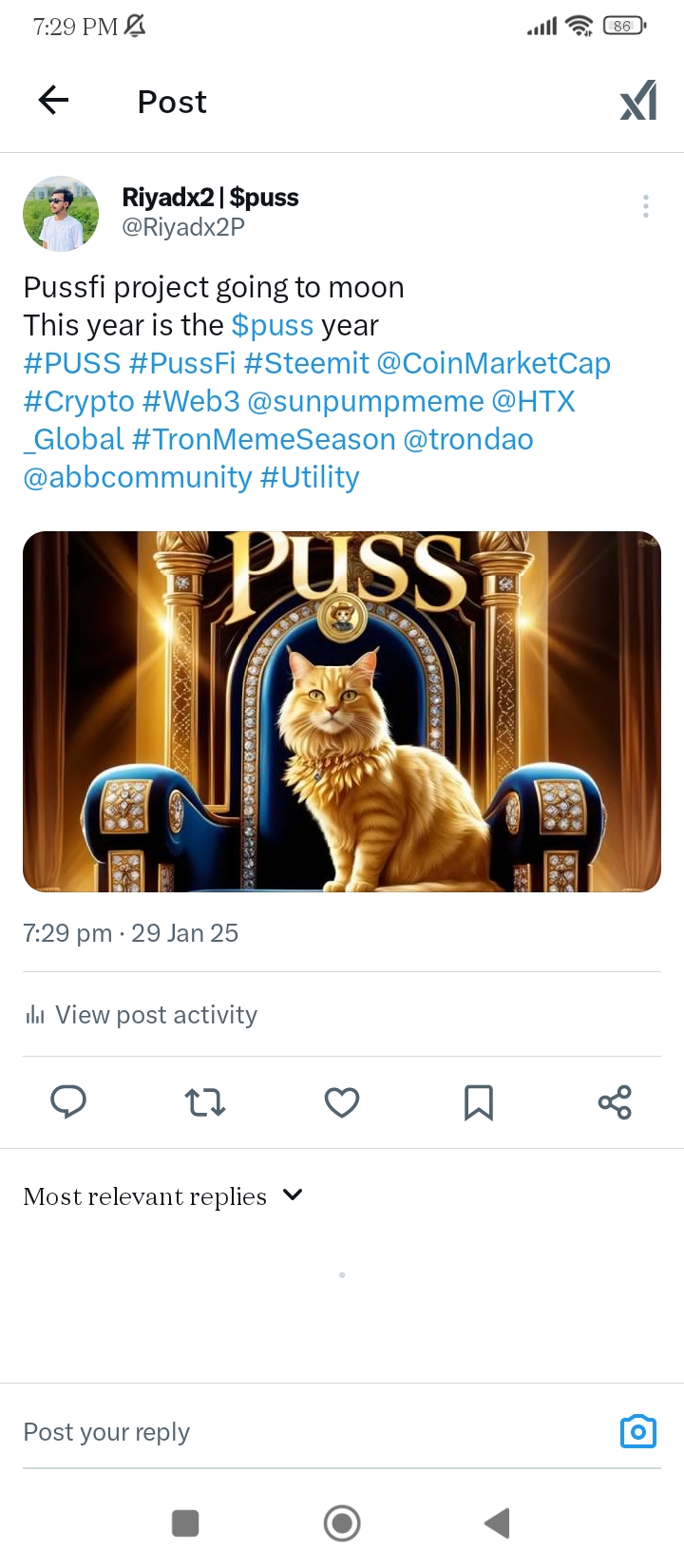
Task: Tap the repost arrows icon
Action: tap(205, 1102)
